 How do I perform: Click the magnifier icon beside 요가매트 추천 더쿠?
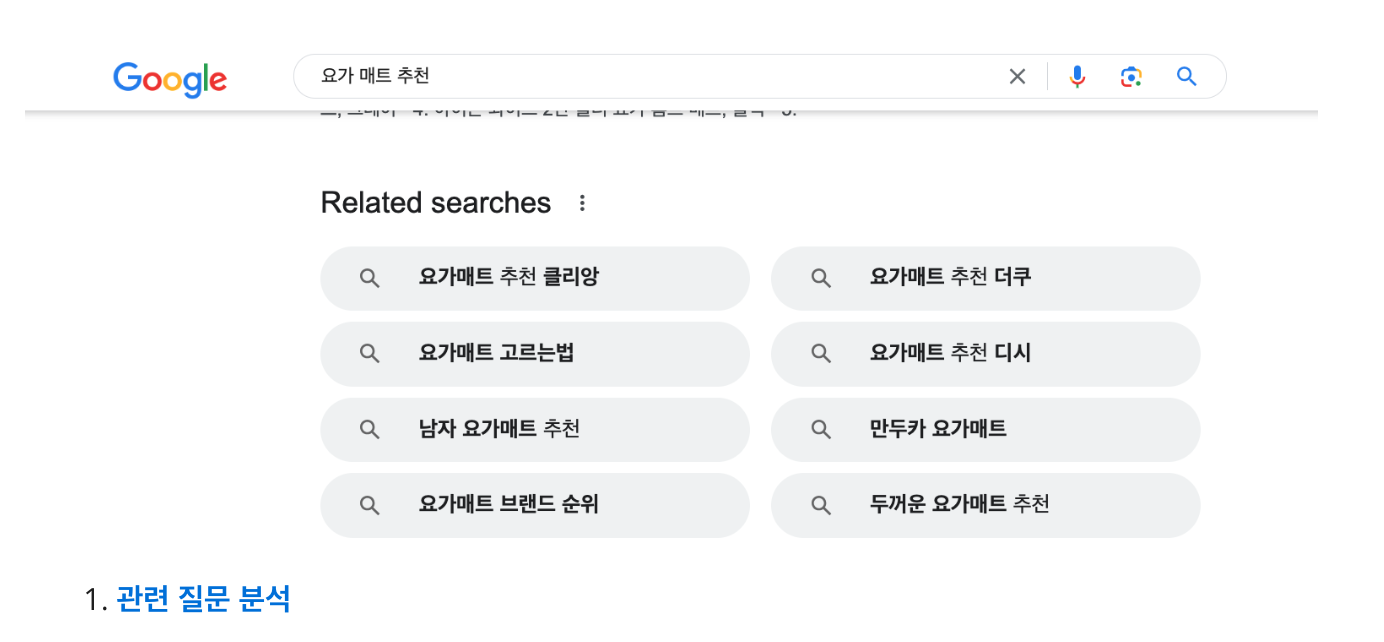[x=820, y=278]
